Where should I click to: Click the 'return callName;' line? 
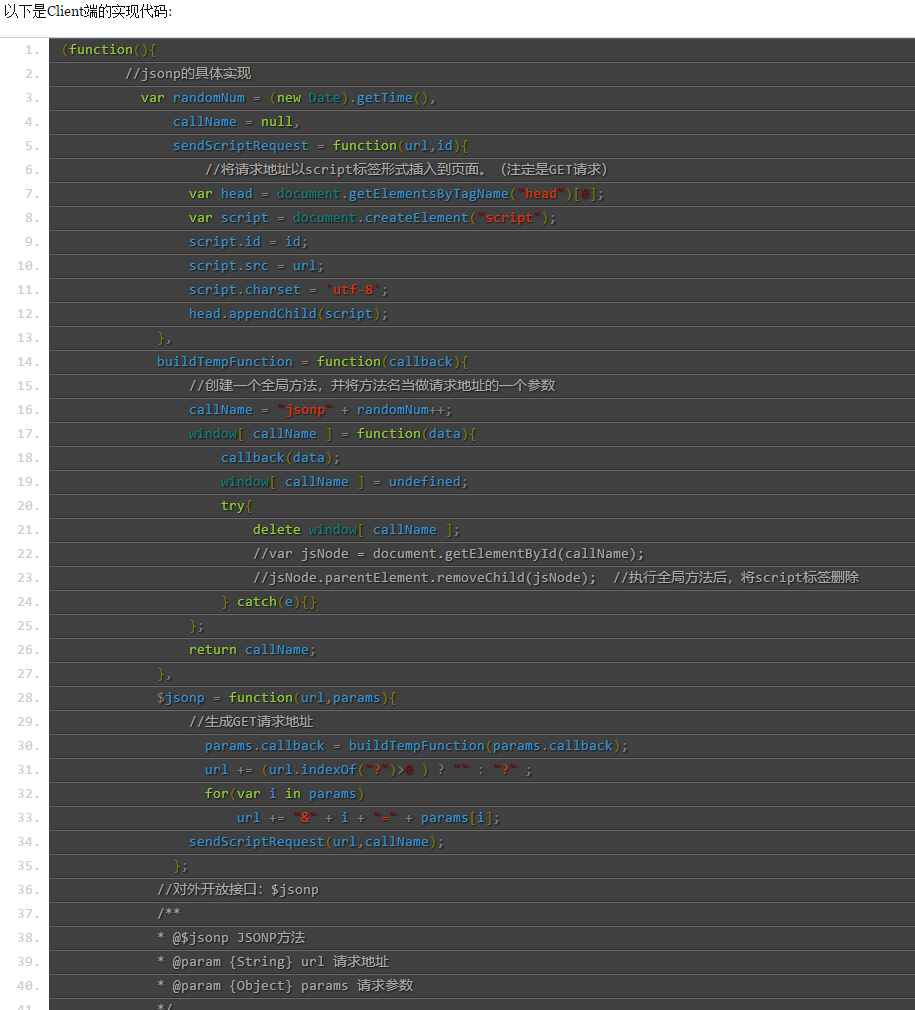[252, 650]
